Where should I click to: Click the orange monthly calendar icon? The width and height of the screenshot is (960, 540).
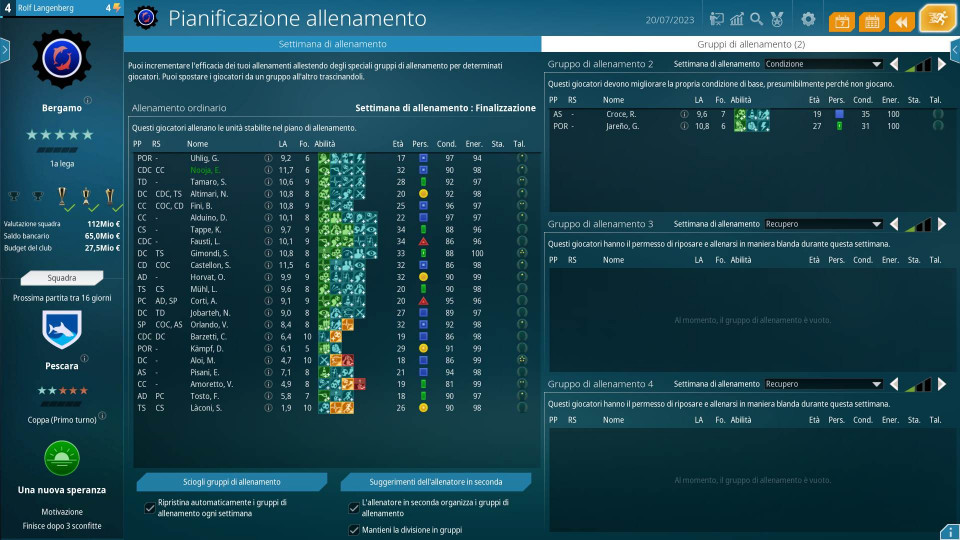[871, 21]
